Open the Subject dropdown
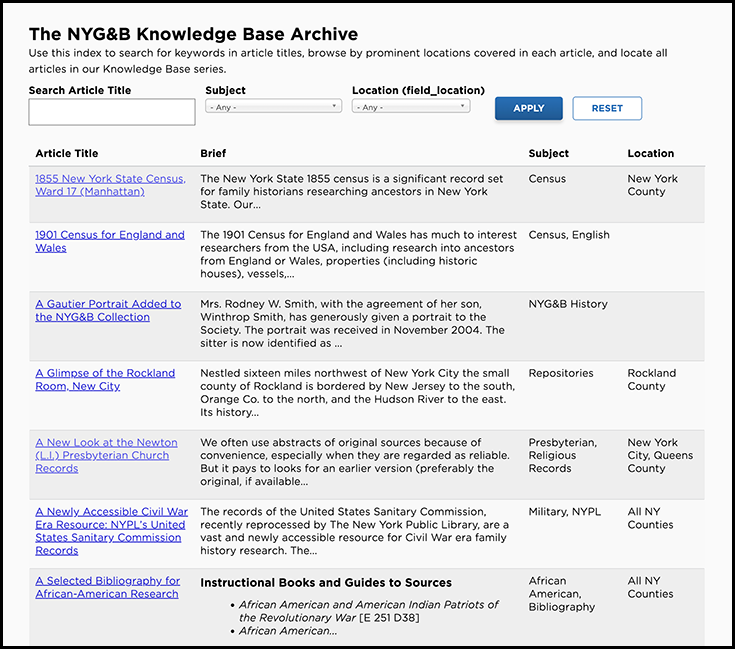The width and height of the screenshot is (735, 649). coord(274,107)
